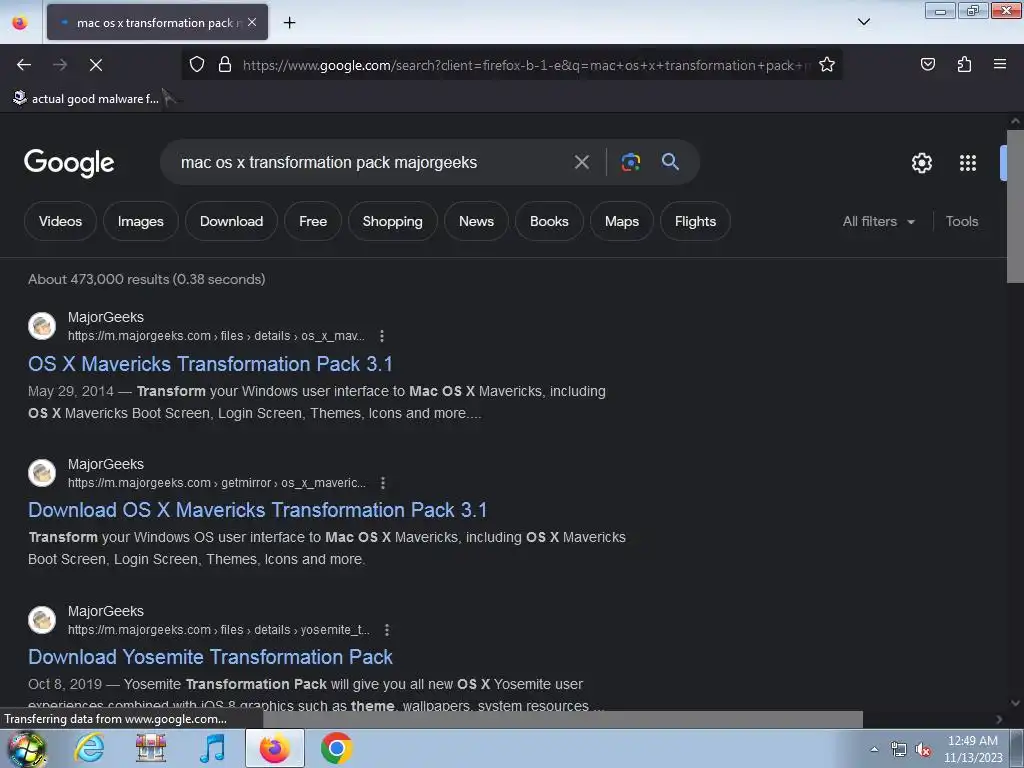The height and width of the screenshot is (768, 1024).
Task: Go back to the previous page
Action: (24, 65)
